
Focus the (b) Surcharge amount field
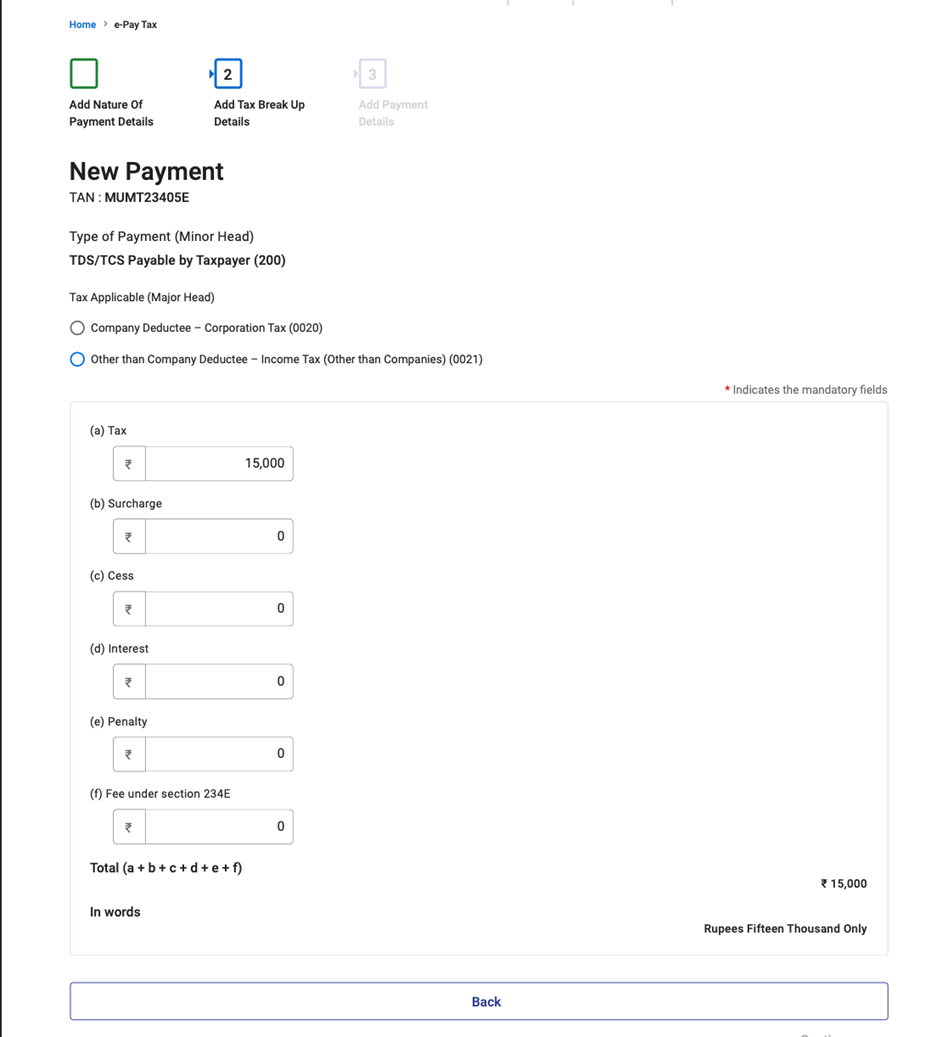[x=219, y=536]
